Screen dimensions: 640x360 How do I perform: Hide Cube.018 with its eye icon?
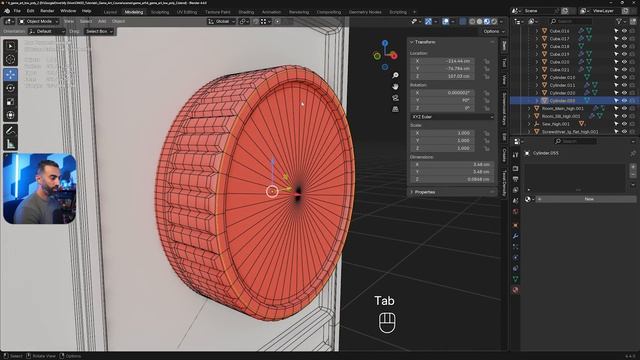pyautogui.click(x=624, y=46)
